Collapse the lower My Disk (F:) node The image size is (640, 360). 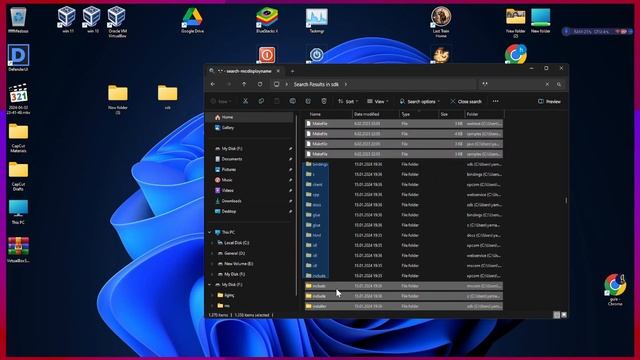(x=210, y=284)
